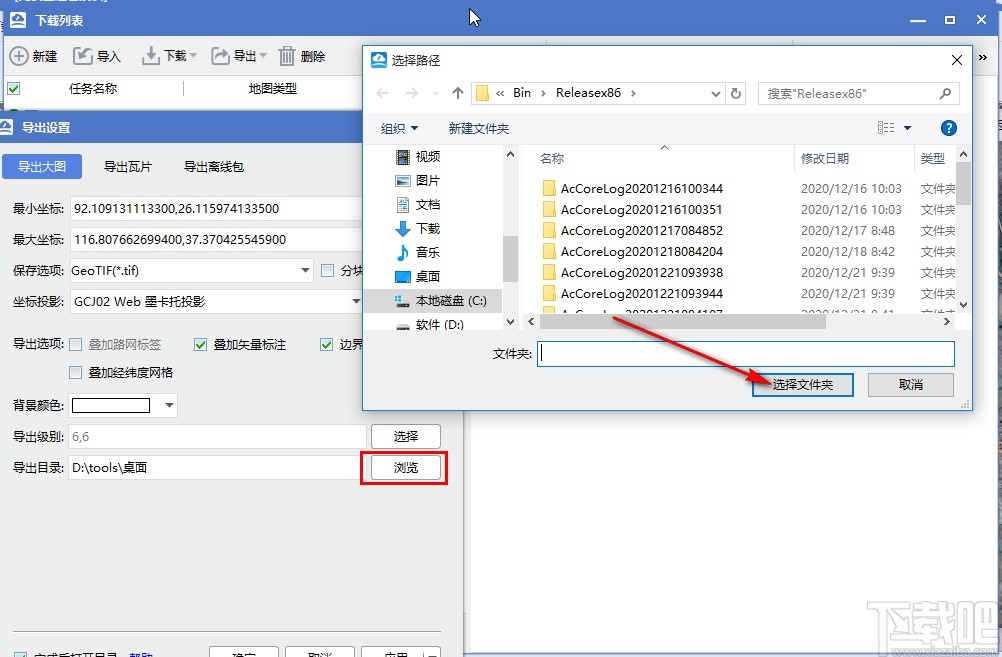
Task: Switch to 导出离线包 tab
Action: pos(213,167)
